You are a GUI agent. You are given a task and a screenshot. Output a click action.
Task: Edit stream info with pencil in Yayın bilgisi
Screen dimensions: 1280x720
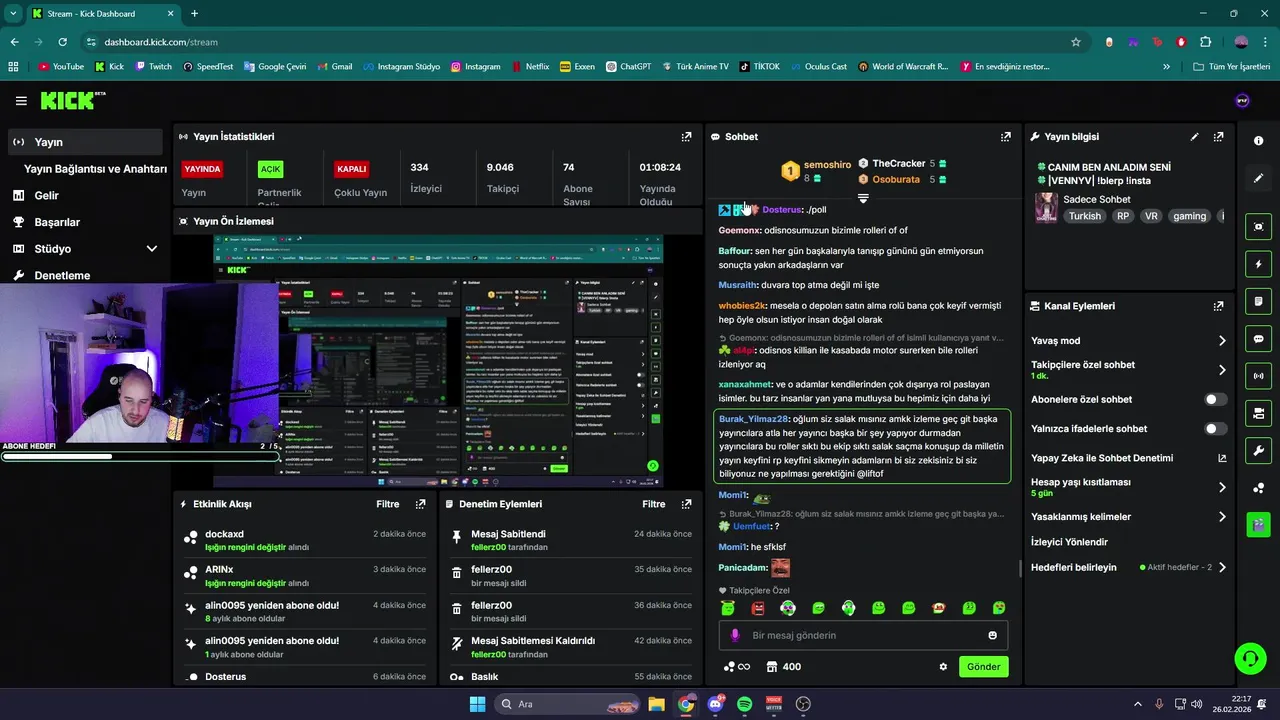coord(1194,137)
